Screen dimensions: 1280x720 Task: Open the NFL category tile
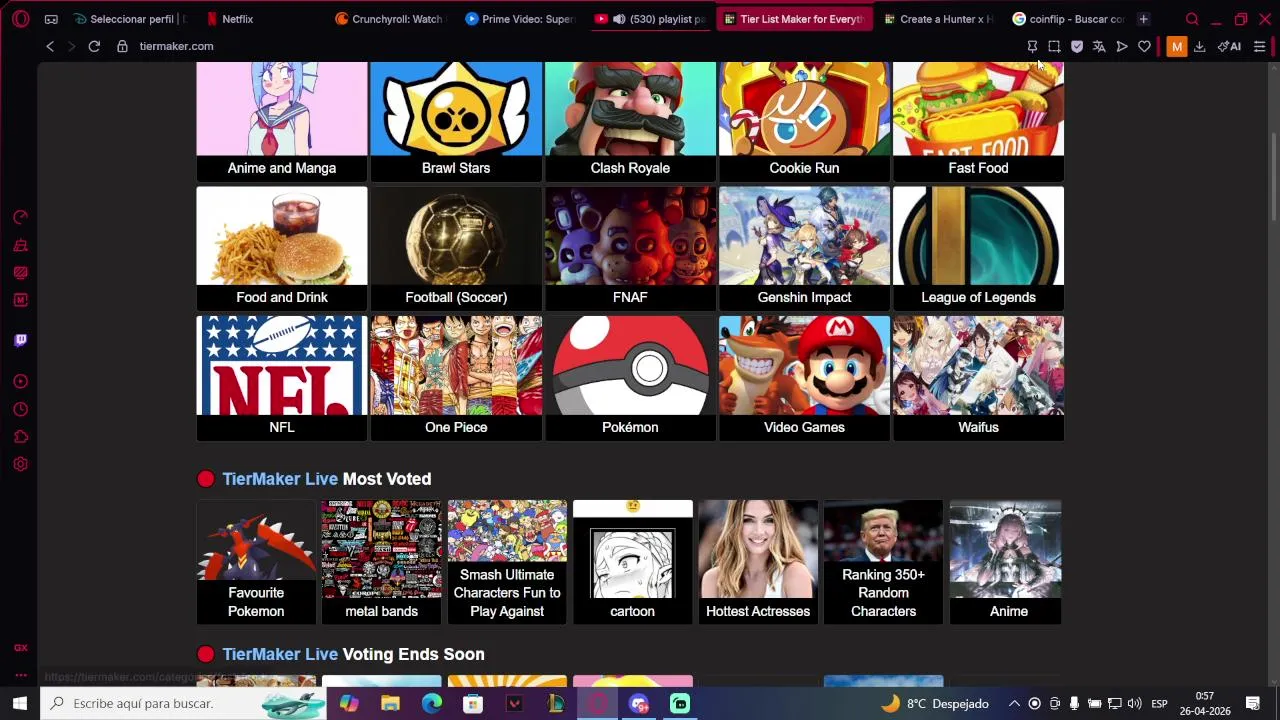click(282, 378)
